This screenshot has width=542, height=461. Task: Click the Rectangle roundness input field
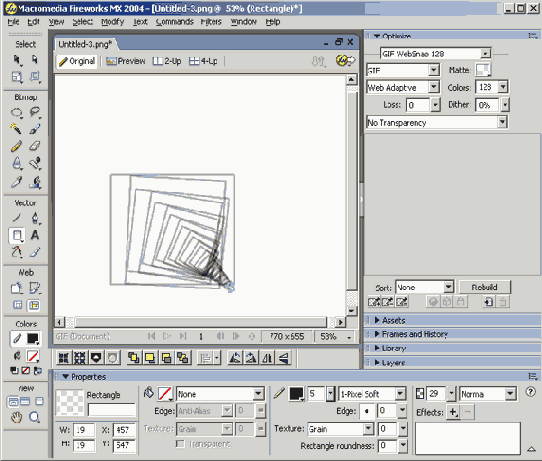[x=388, y=446]
